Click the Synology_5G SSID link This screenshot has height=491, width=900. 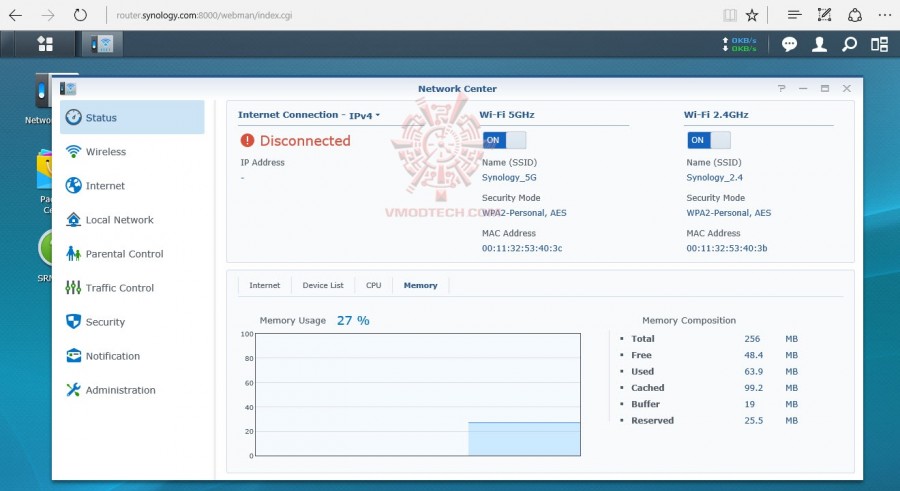pyautogui.click(x=509, y=177)
